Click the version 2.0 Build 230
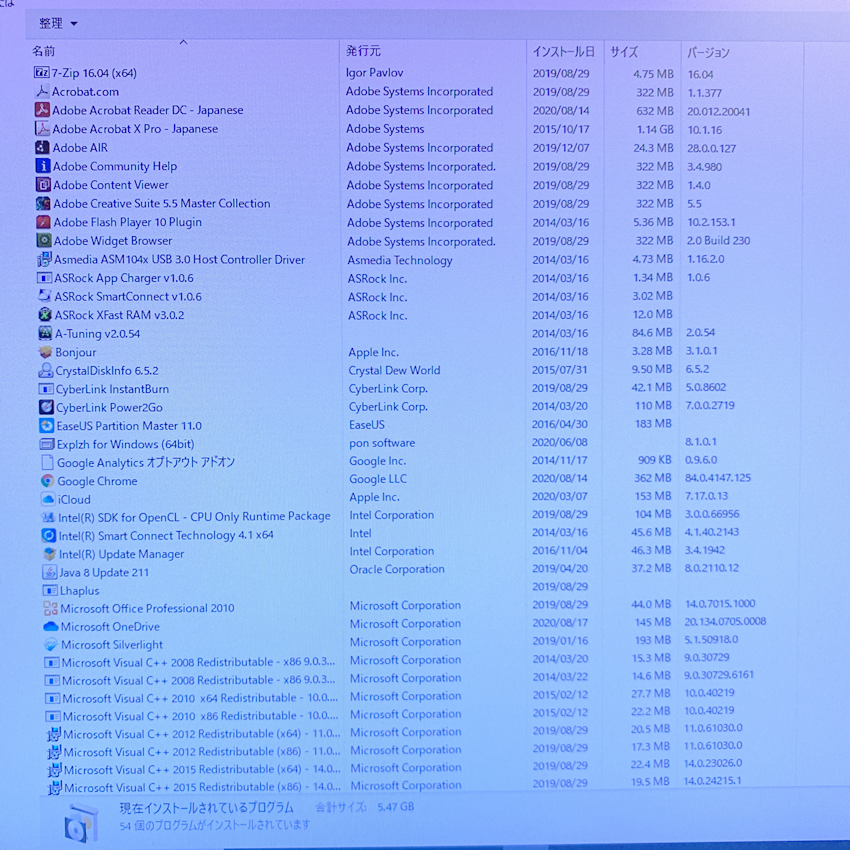This screenshot has height=850, width=850. click(719, 241)
